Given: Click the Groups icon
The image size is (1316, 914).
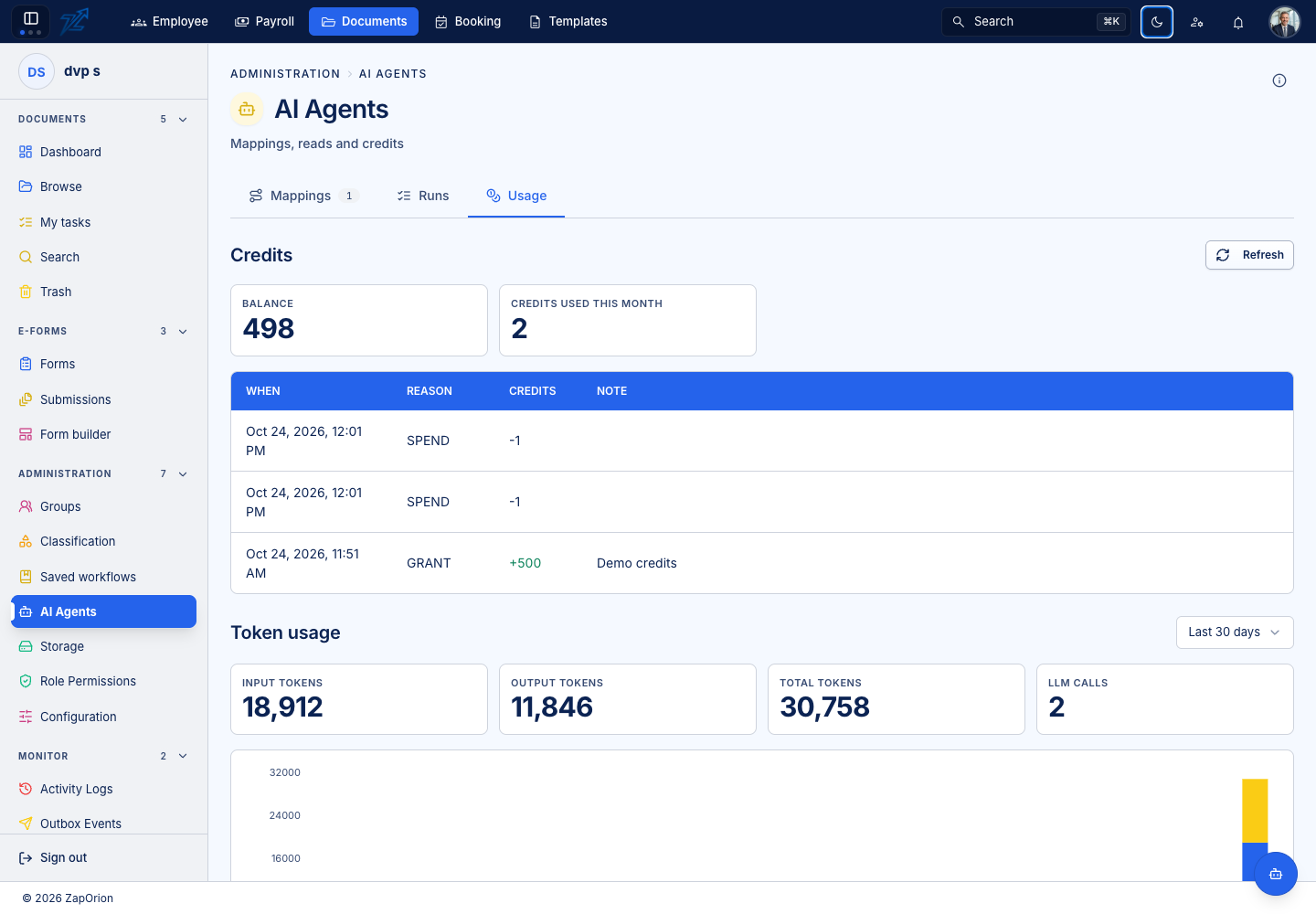Looking at the screenshot, I should [26, 506].
